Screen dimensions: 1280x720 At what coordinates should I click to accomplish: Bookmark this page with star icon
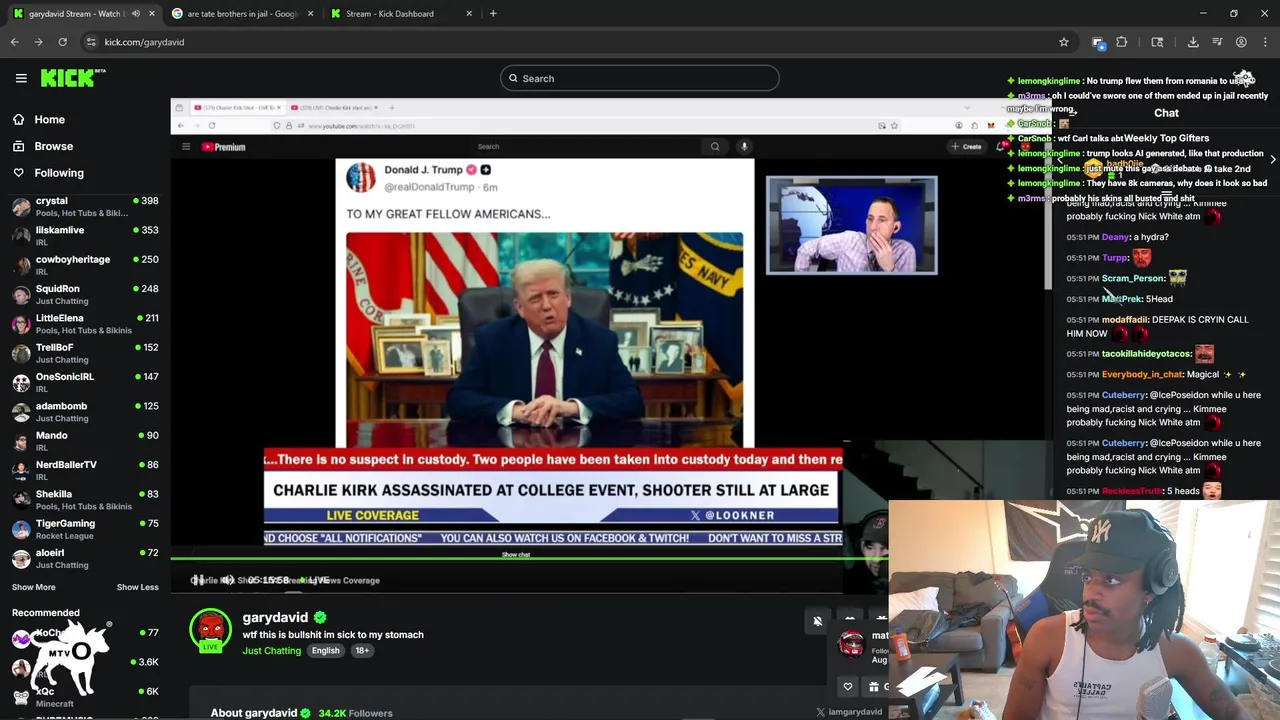click(1064, 42)
